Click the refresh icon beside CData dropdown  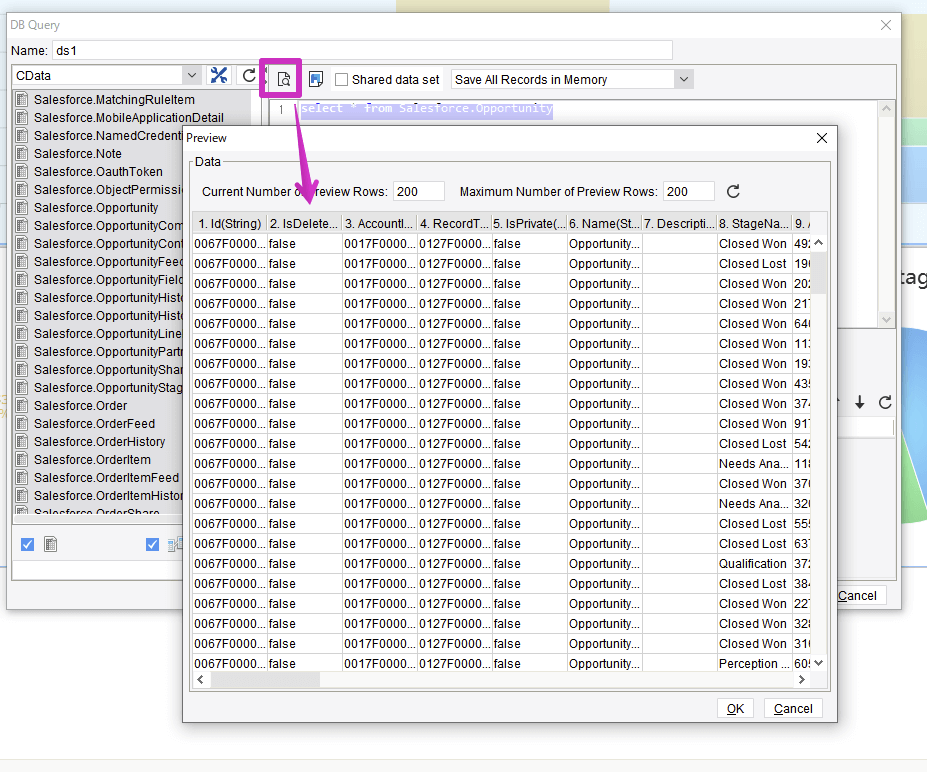click(249, 76)
